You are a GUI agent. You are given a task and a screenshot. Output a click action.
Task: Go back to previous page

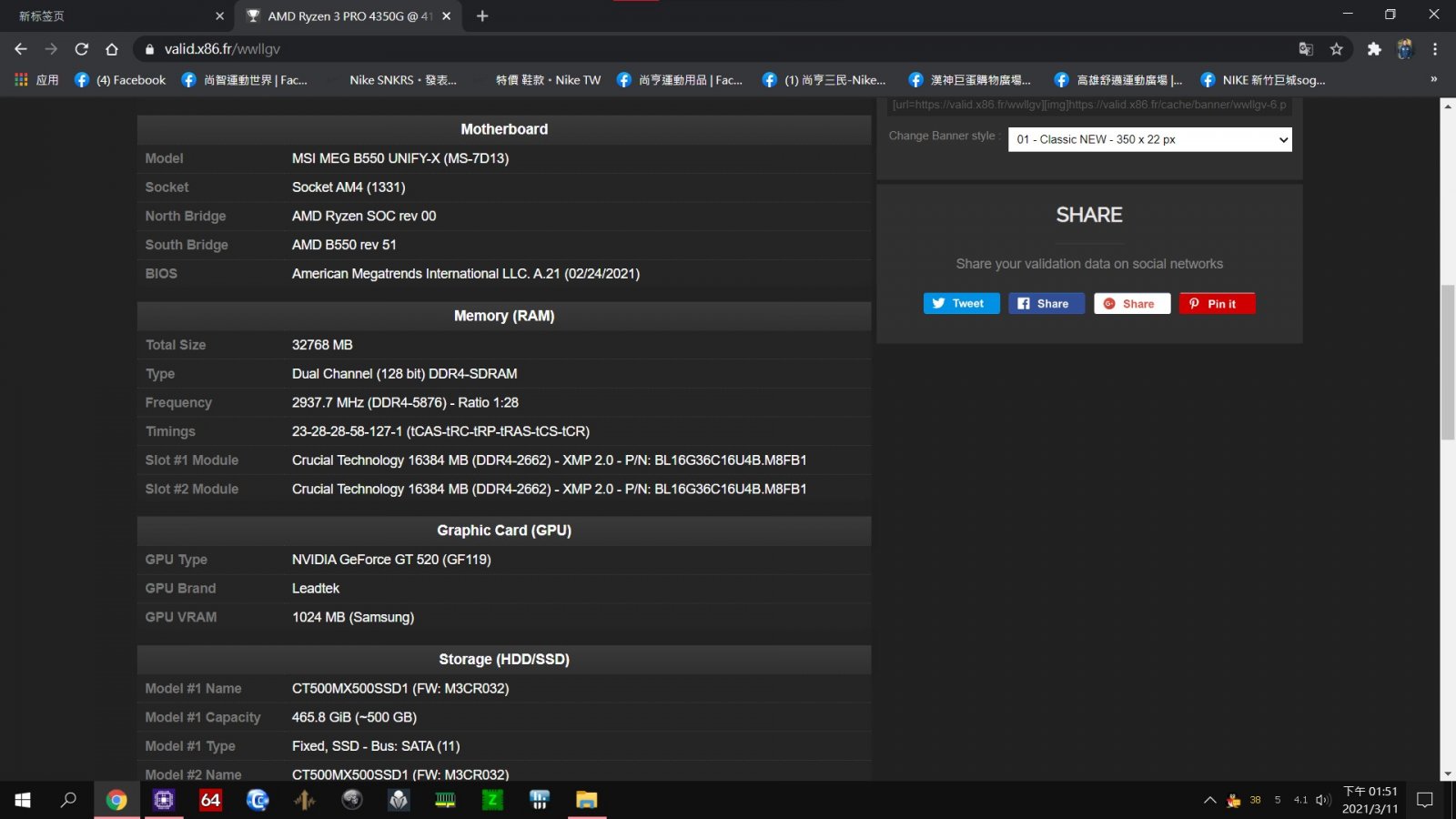(21, 49)
